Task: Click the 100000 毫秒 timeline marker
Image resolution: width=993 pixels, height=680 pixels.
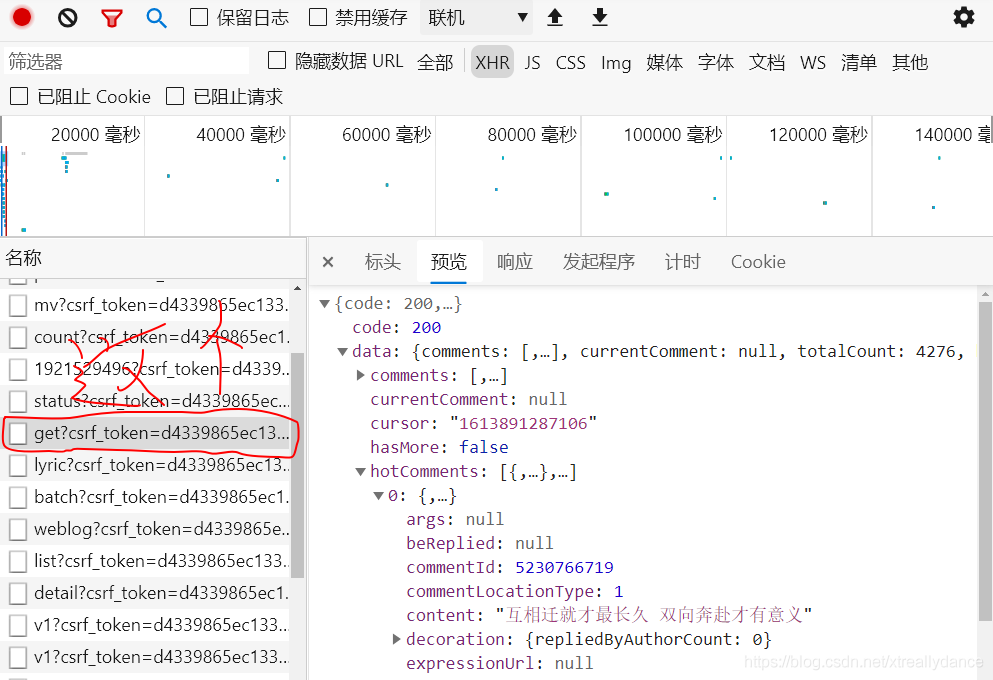Action: click(x=673, y=135)
